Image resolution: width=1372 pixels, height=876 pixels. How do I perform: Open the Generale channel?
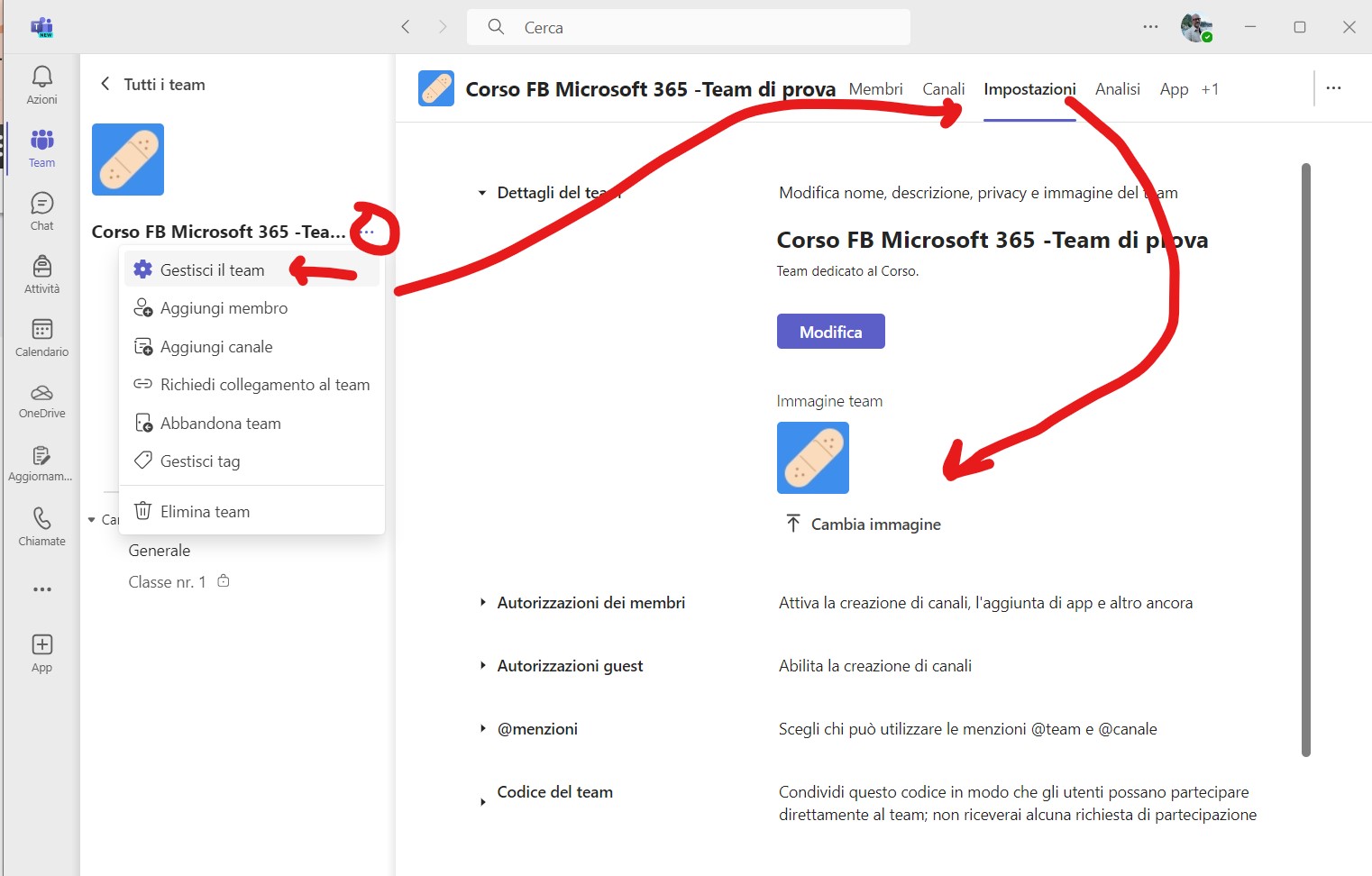160,551
